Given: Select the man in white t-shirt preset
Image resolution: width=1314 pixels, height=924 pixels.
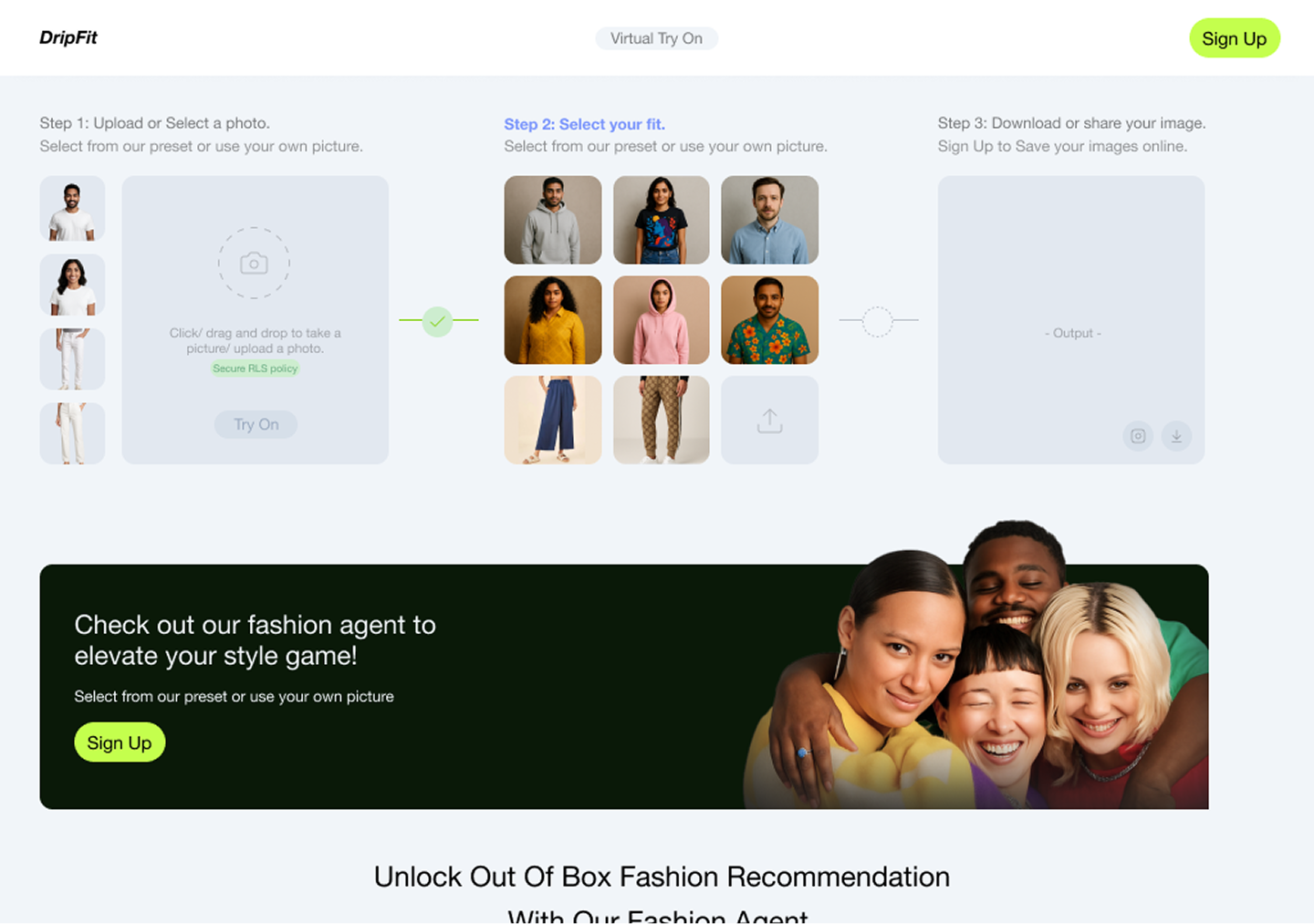Looking at the screenshot, I should tap(72, 209).
